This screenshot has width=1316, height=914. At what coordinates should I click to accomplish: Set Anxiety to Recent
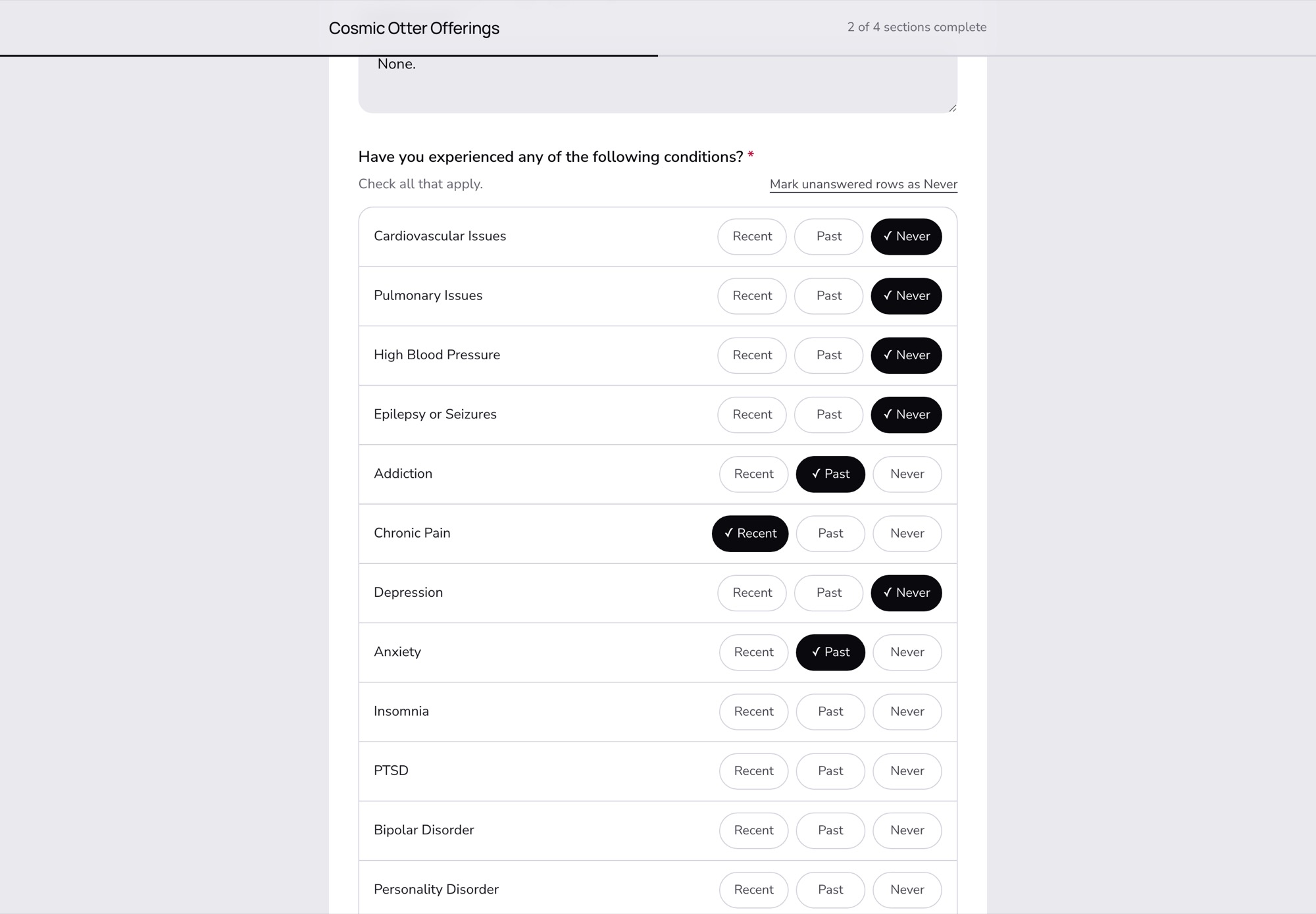click(753, 652)
